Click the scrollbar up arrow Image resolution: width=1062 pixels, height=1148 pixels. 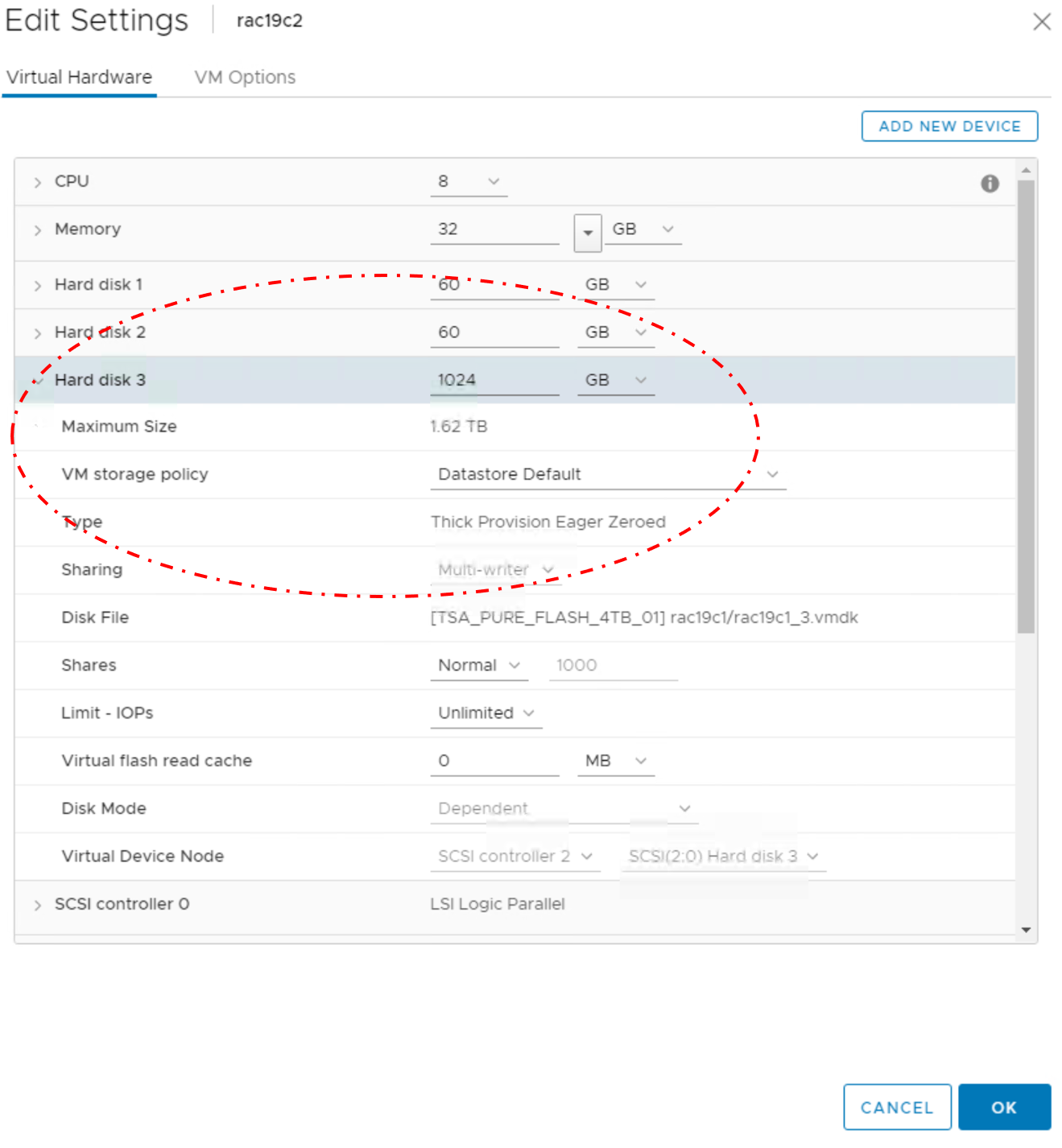tap(1026, 171)
